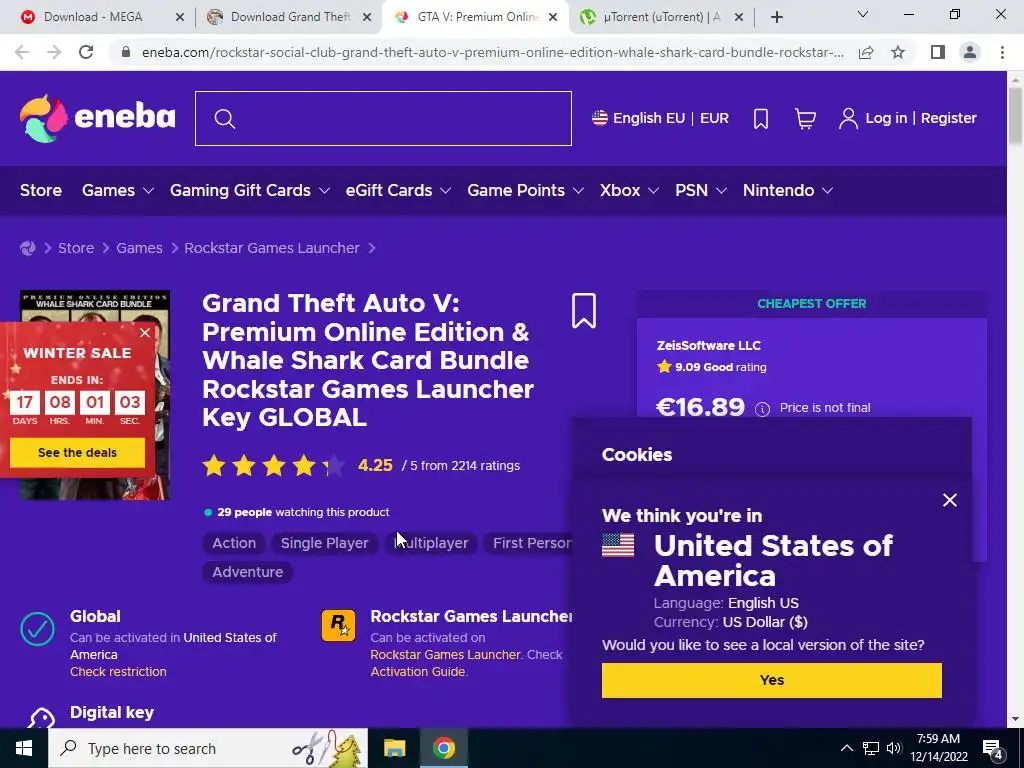Open Chrome side panel icon
The width and height of the screenshot is (1024, 768).
tap(938, 52)
